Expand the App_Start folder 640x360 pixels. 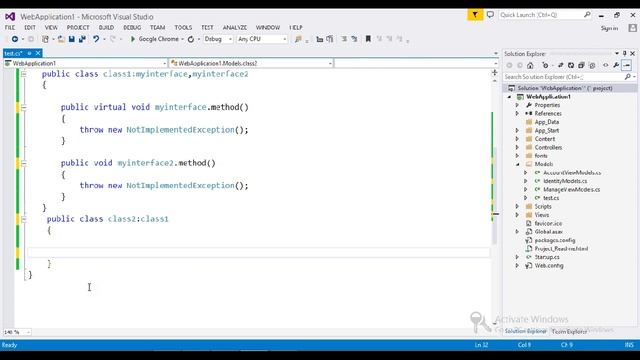pos(517,131)
